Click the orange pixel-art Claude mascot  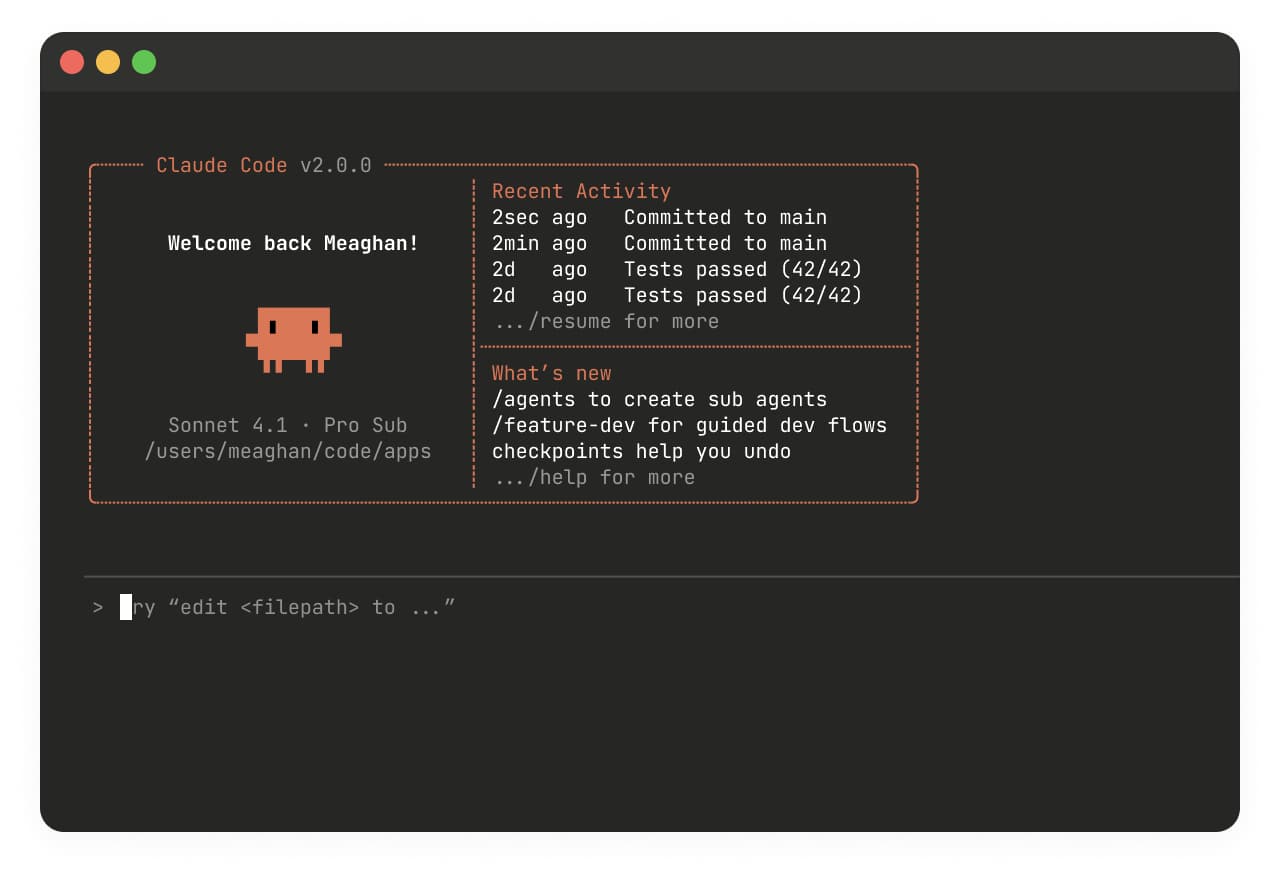pos(293,339)
